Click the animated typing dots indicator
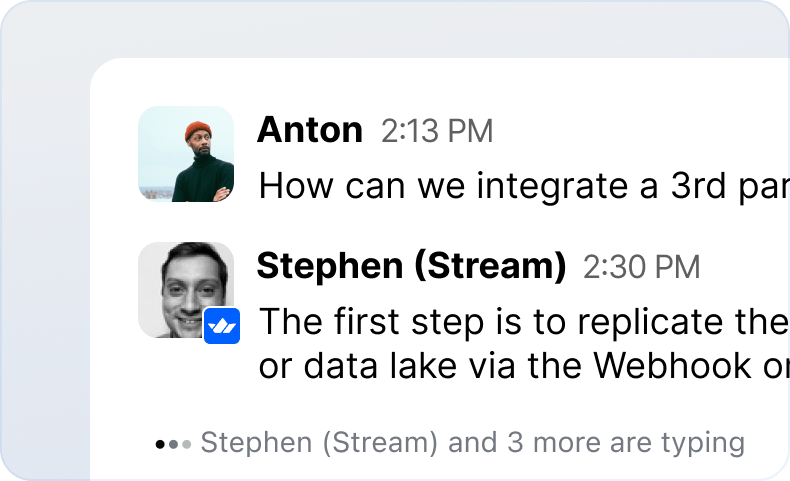This screenshot has height=481, width=790. tap(173, 443)
